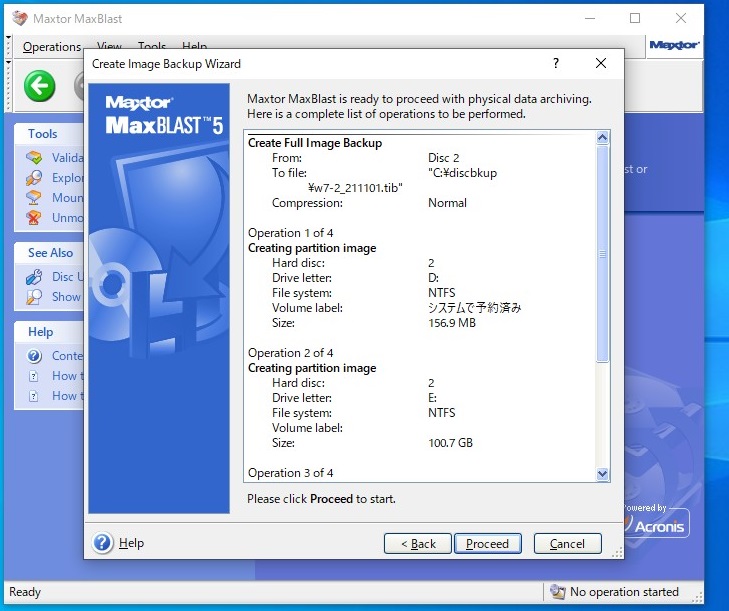Click the Proceed button
Screen dimensions: 729x611
[487, 544]
